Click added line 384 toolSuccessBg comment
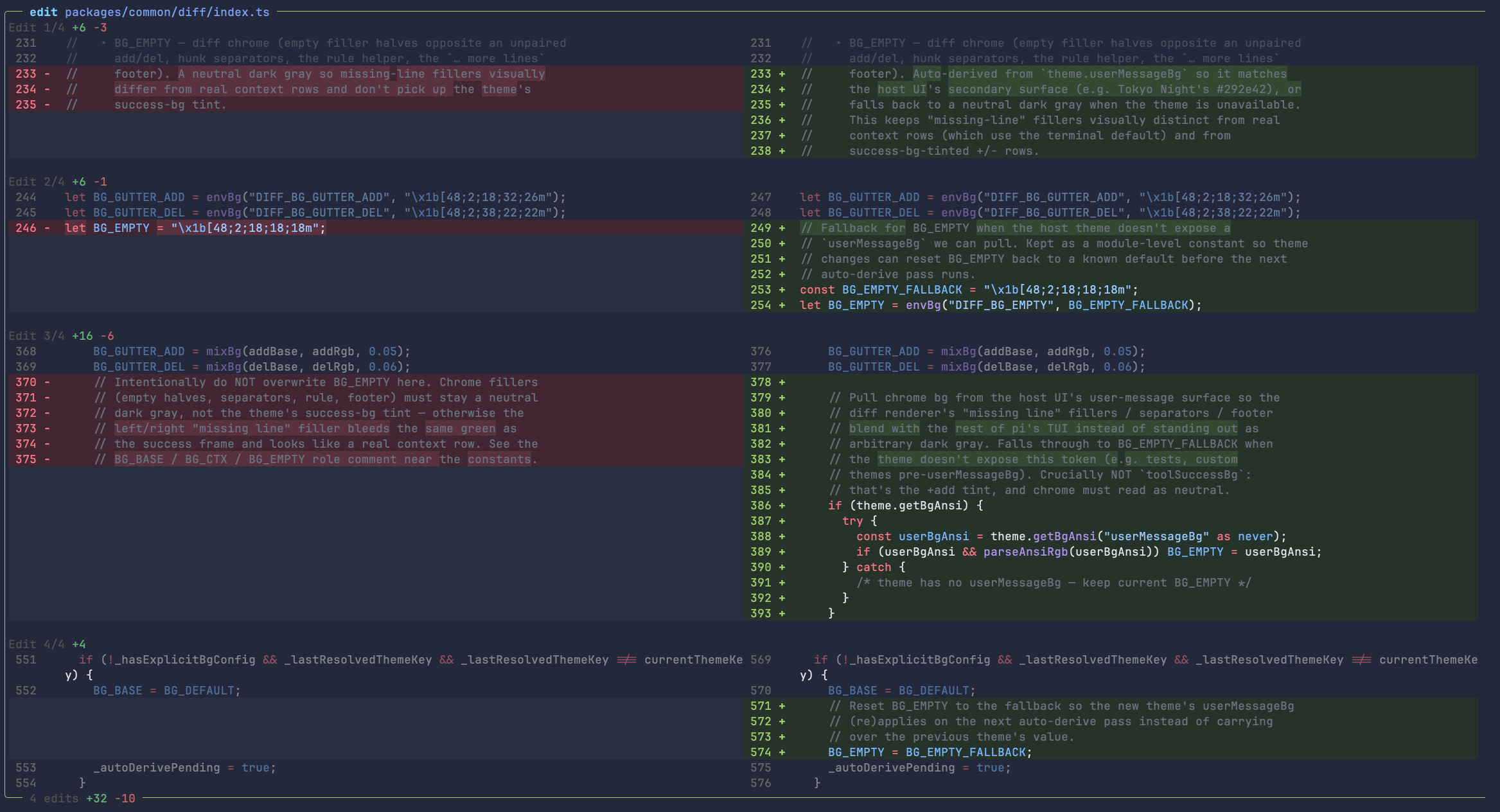The height and width of the screenshot is (812, 1500). (x=1040, y=475)
